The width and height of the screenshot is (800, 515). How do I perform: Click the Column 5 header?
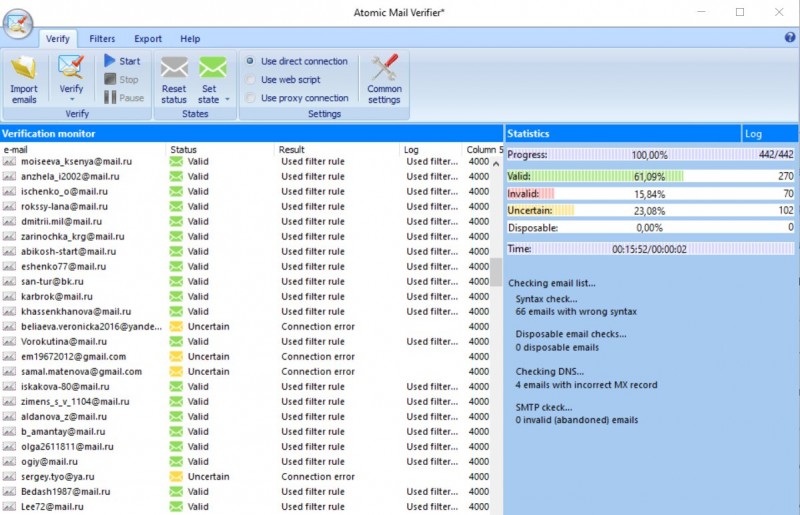click(x=483, y=150)
